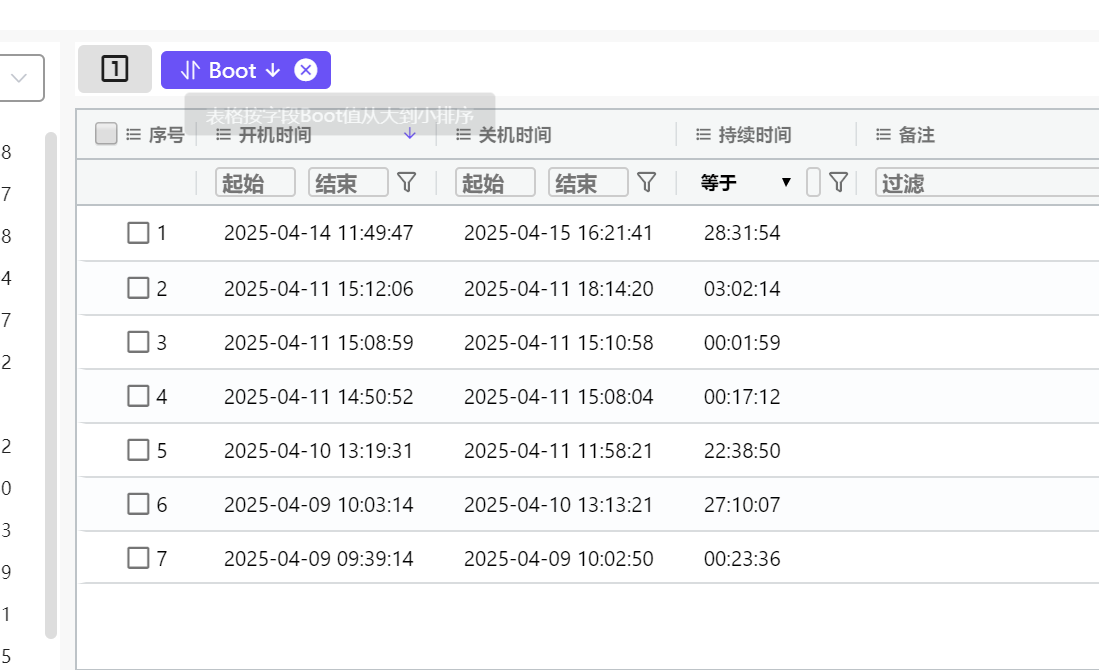Open the left panel dropdown chevron
This screenshot has width=1099, height=670.
point(19,78)
